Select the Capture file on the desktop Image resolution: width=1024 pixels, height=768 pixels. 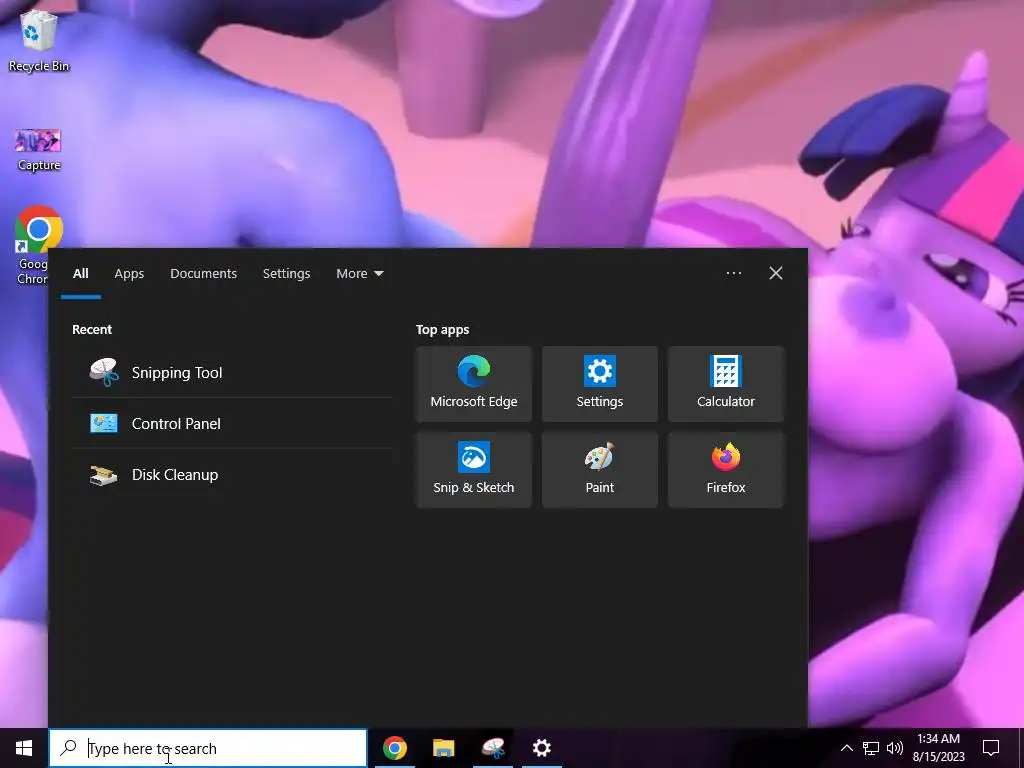click(x=39, y=150)
